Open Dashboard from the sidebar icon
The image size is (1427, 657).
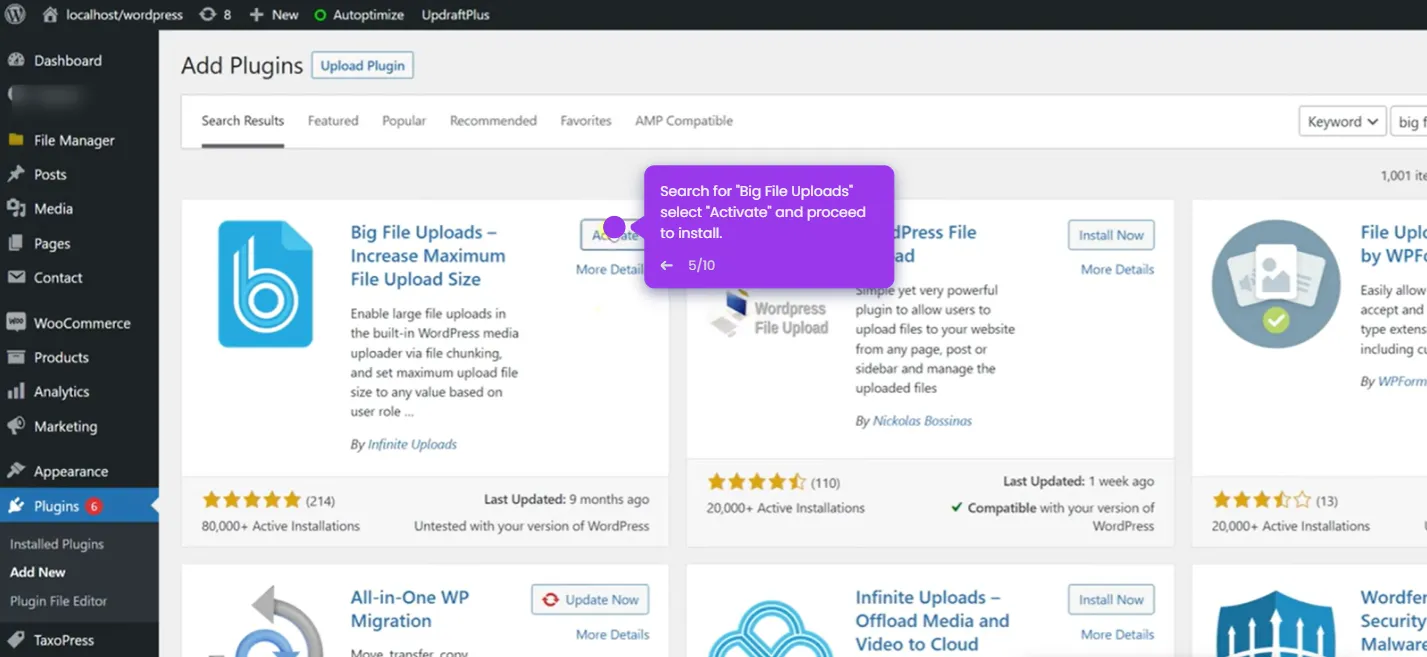pyautogui.click(x=16, y=60)
